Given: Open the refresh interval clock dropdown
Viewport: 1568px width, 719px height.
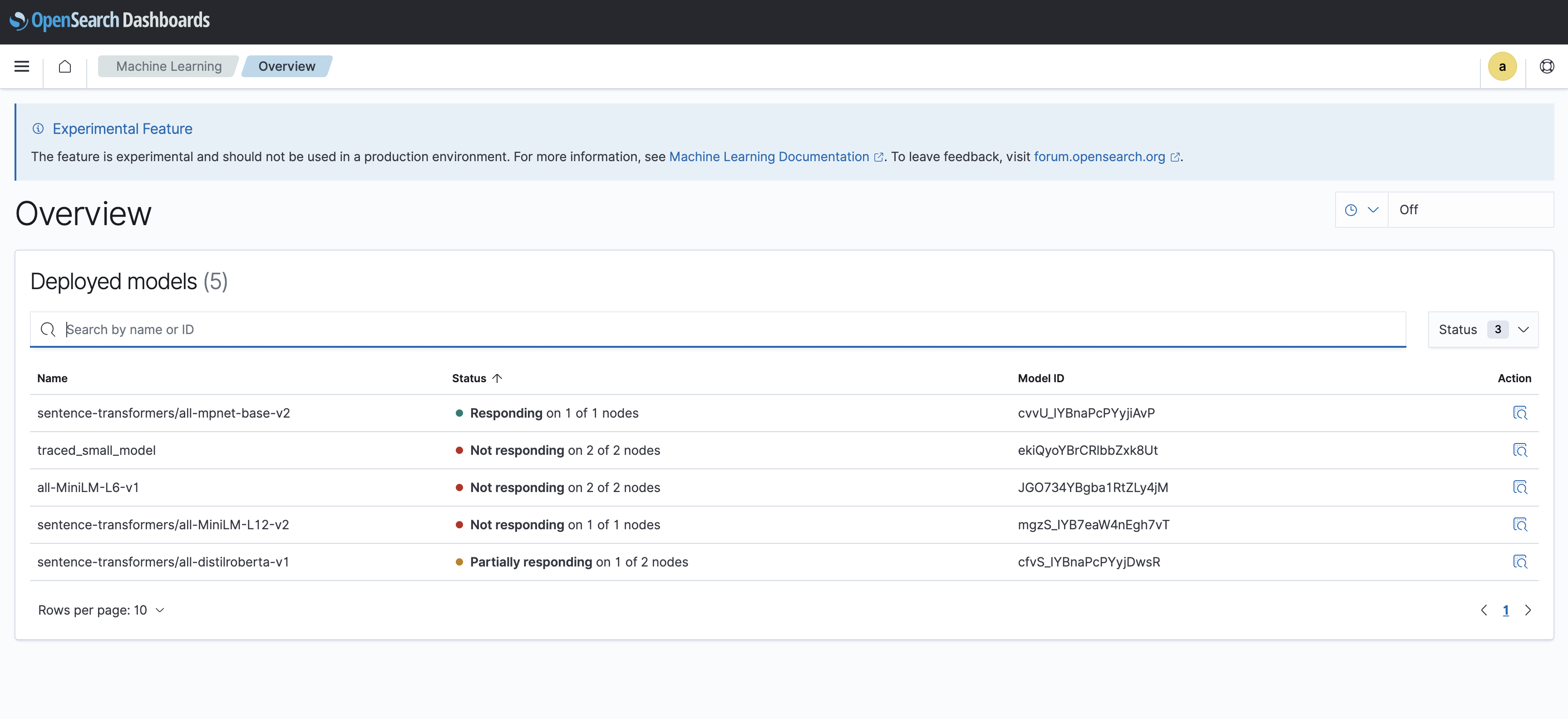Looking at the screenshot, I should pos(1361,210).
